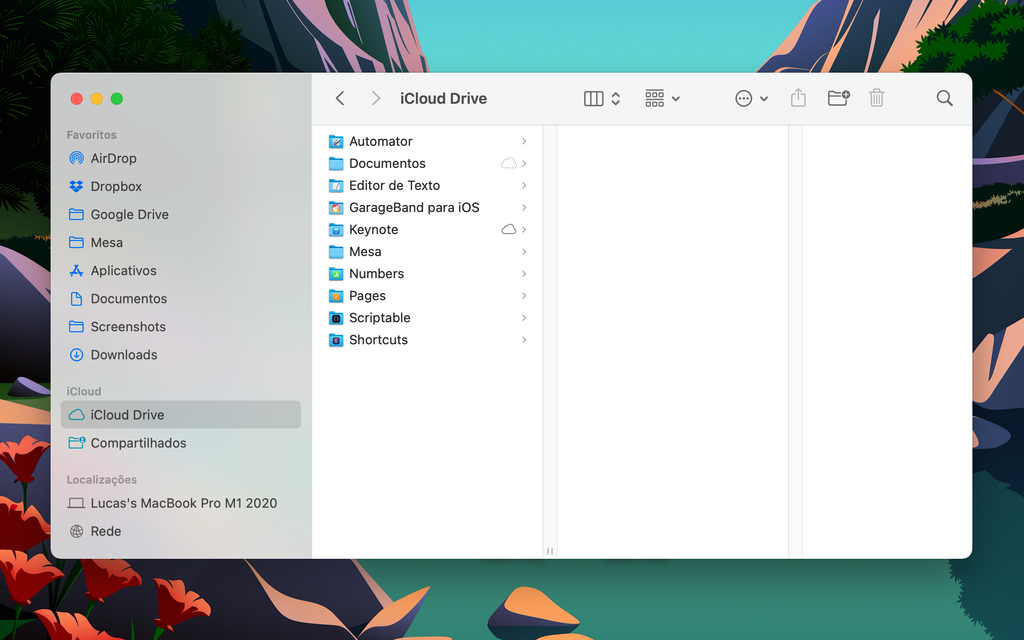Select Mesa in the Favoritos sidebar
1024x640 pixels.
tap(180, 242)
